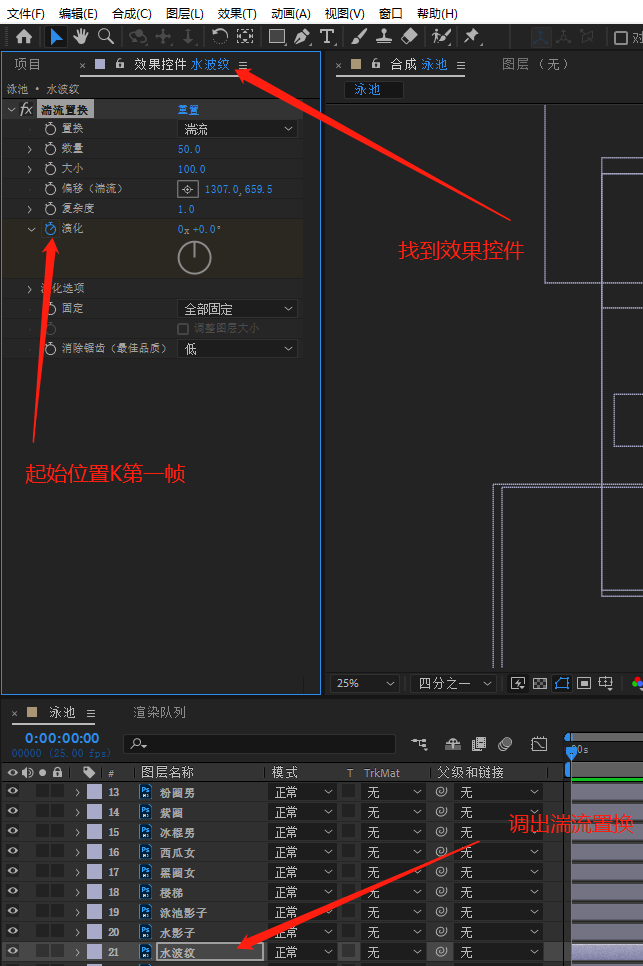Open the 消除锯齿 dropdown showing 低

238,349
